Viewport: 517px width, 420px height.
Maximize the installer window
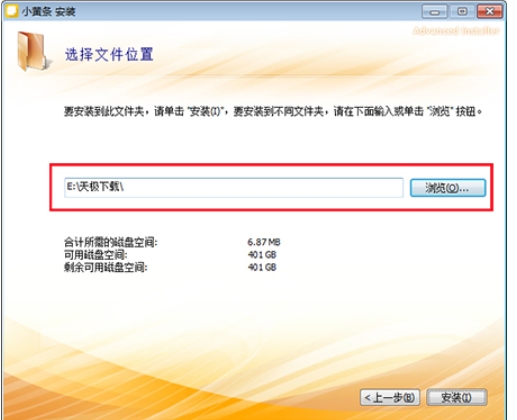462,12
